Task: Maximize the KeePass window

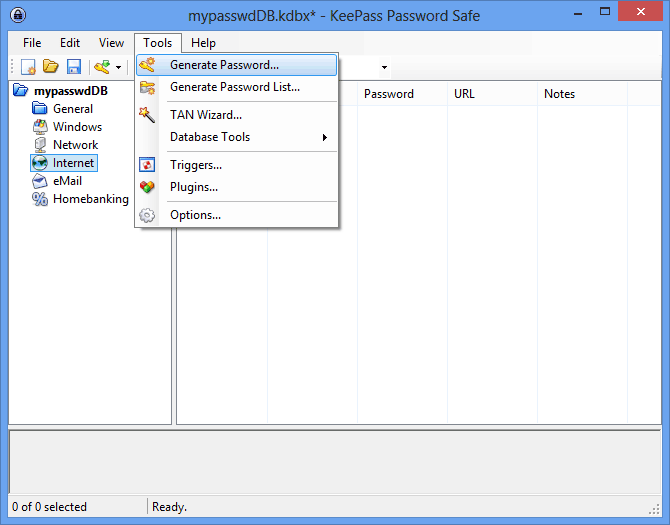Action: (605, 12)
